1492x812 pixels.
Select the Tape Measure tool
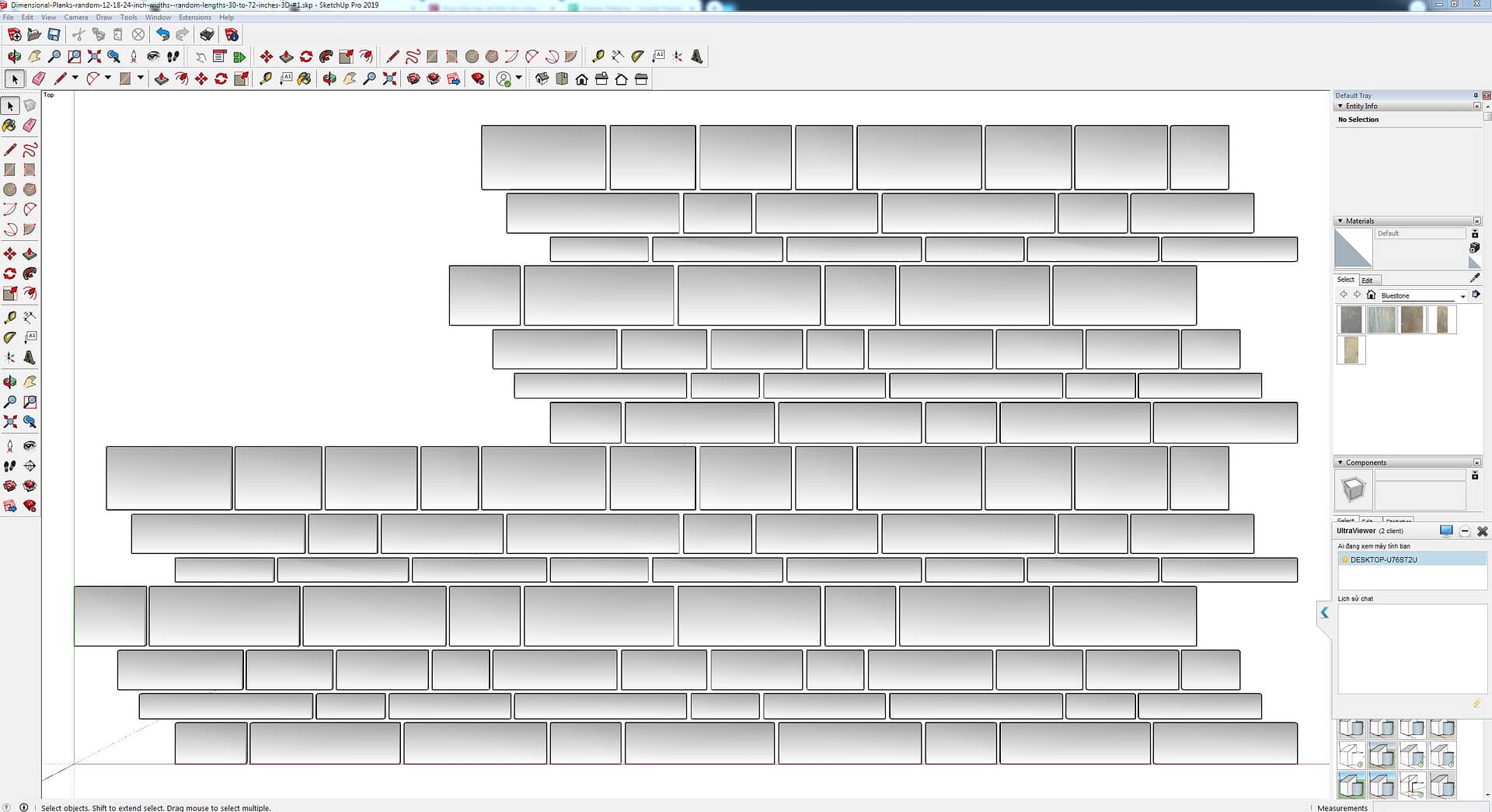[x=10, y=318]
